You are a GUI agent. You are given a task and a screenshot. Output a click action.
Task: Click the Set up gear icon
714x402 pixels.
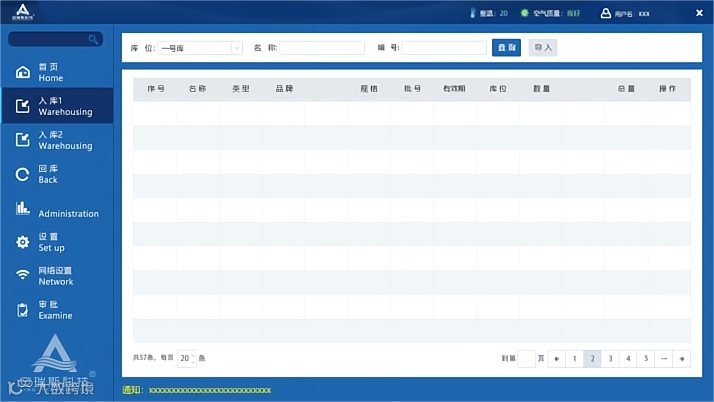click(22, 242)
